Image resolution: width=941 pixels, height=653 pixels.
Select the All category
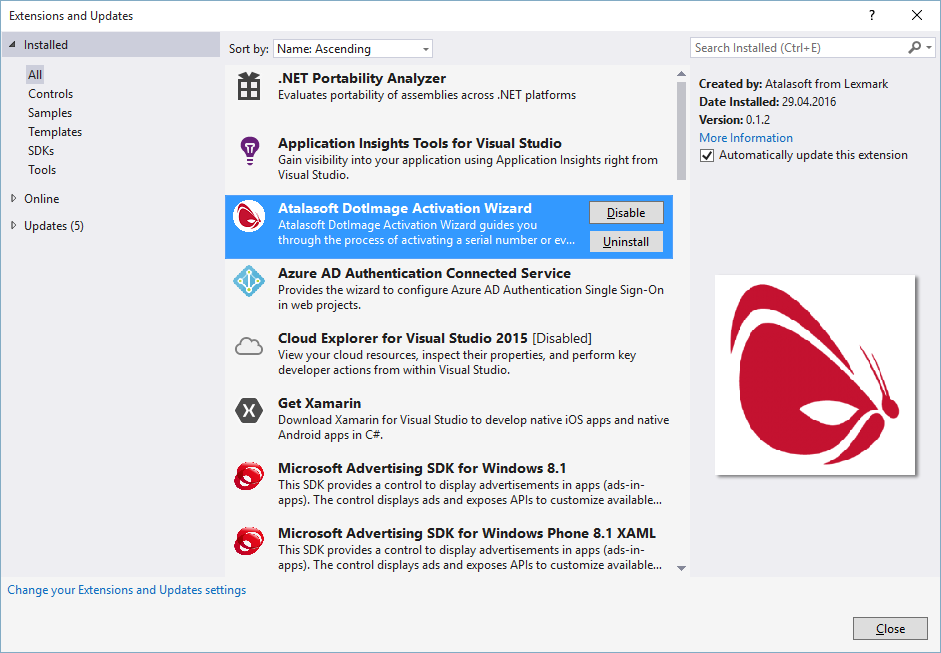click(x=35, y=74)
